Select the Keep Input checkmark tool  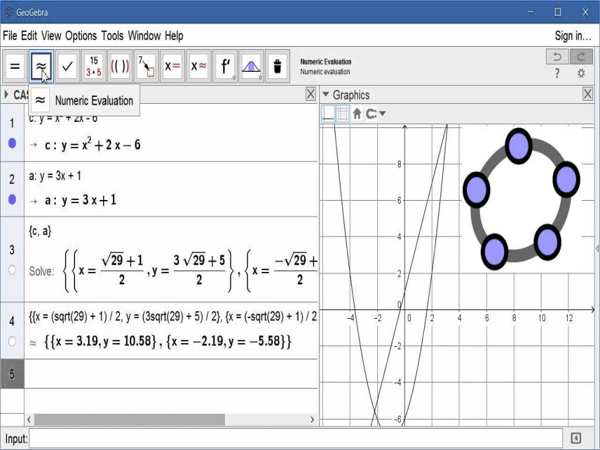click(x=67, y=66)
